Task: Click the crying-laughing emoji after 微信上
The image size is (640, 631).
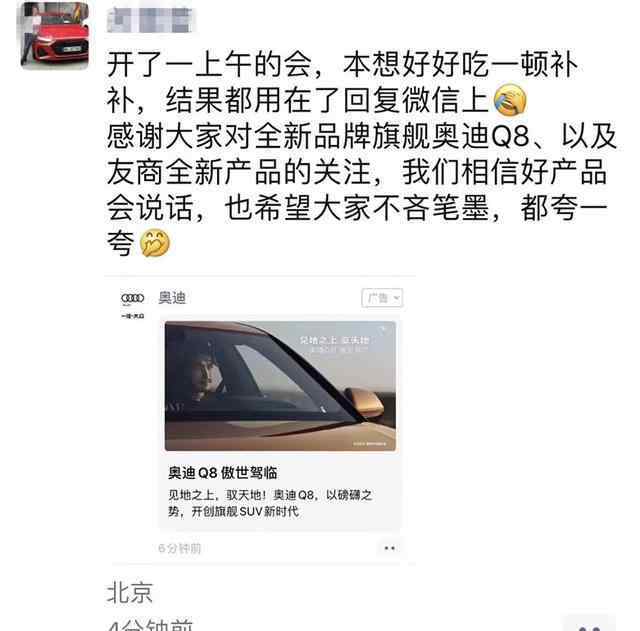Action: pos(510,99)
